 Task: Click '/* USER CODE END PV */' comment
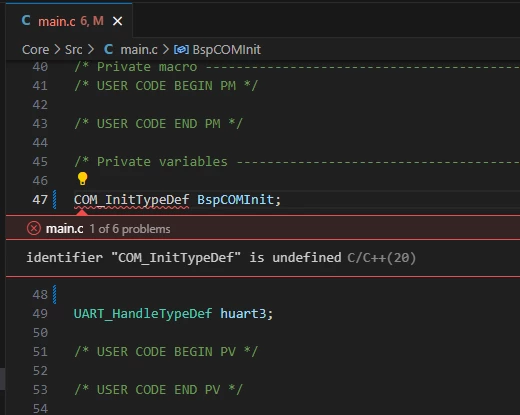click(158, 390)
